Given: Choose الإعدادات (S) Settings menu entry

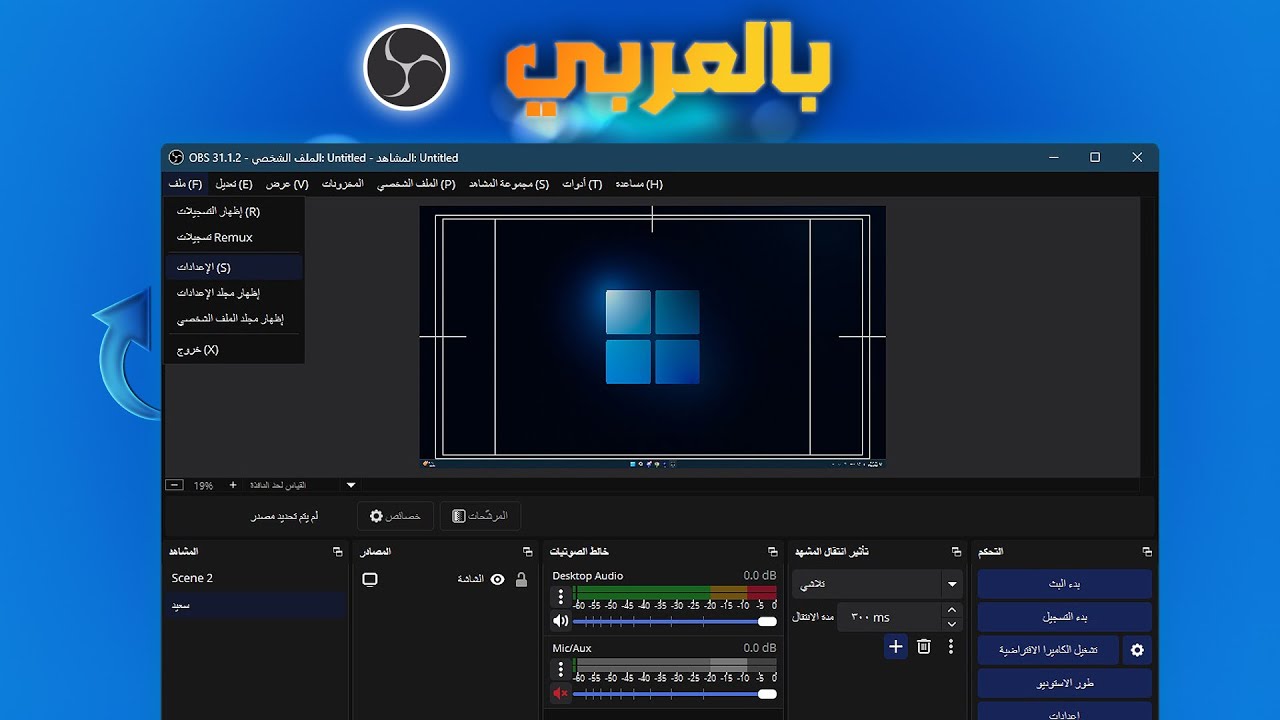Looking at the screenshot, I should click(x=234, y=267).
